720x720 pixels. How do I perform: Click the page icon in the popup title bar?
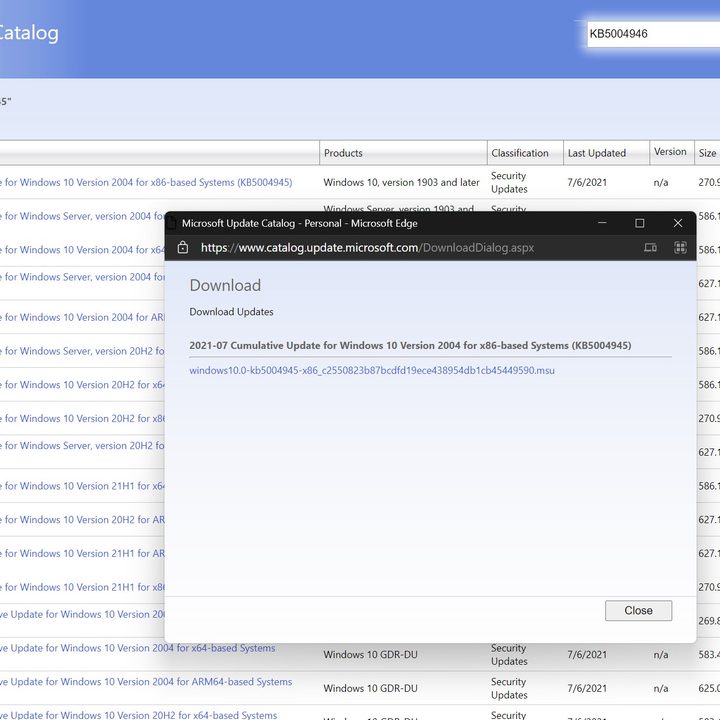(x=171, y=223)
